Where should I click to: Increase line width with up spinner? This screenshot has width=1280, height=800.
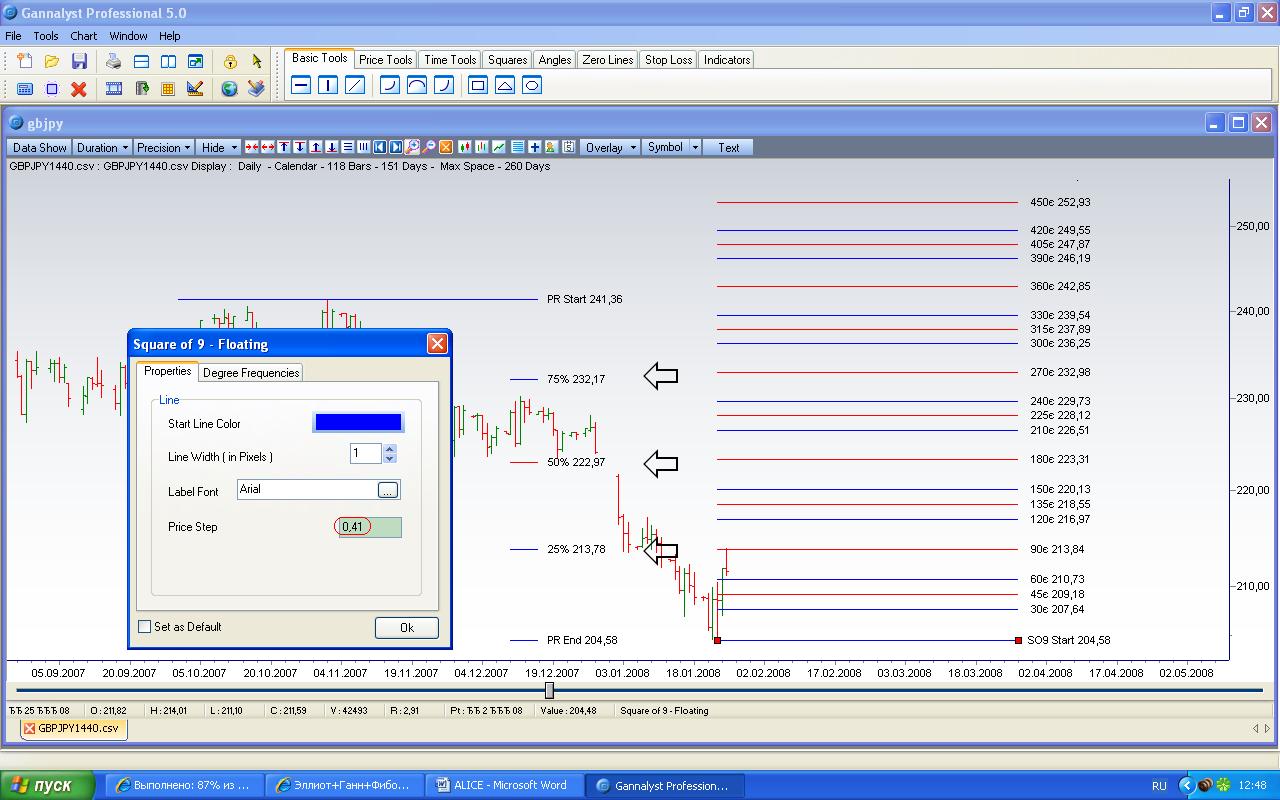(x=389, y=449)
